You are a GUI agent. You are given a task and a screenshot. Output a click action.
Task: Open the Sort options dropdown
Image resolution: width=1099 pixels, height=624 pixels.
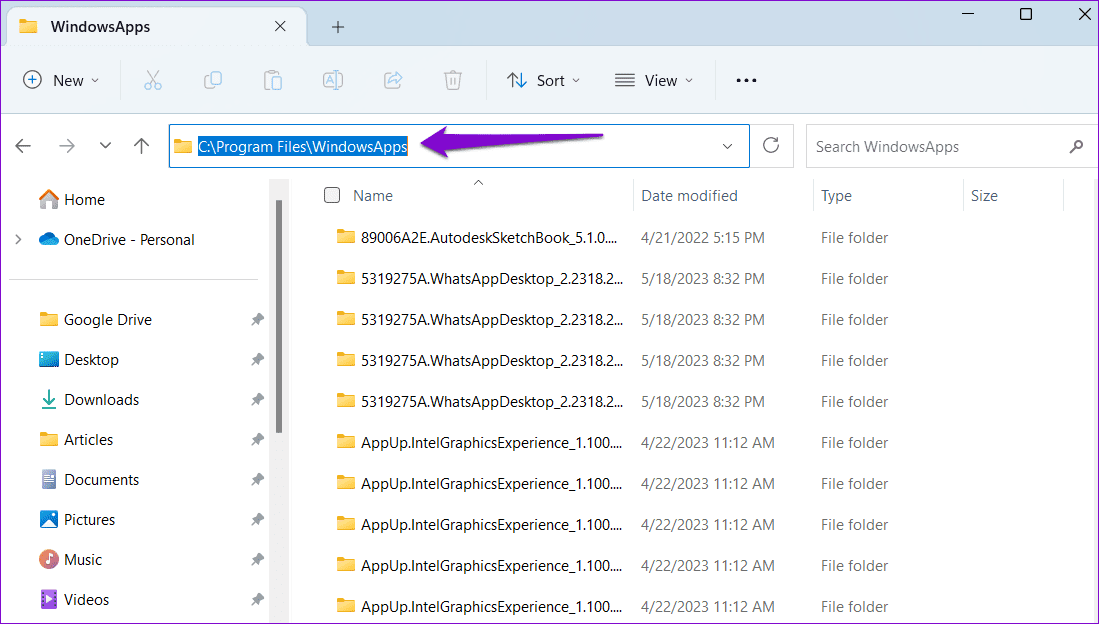[544, 81]
